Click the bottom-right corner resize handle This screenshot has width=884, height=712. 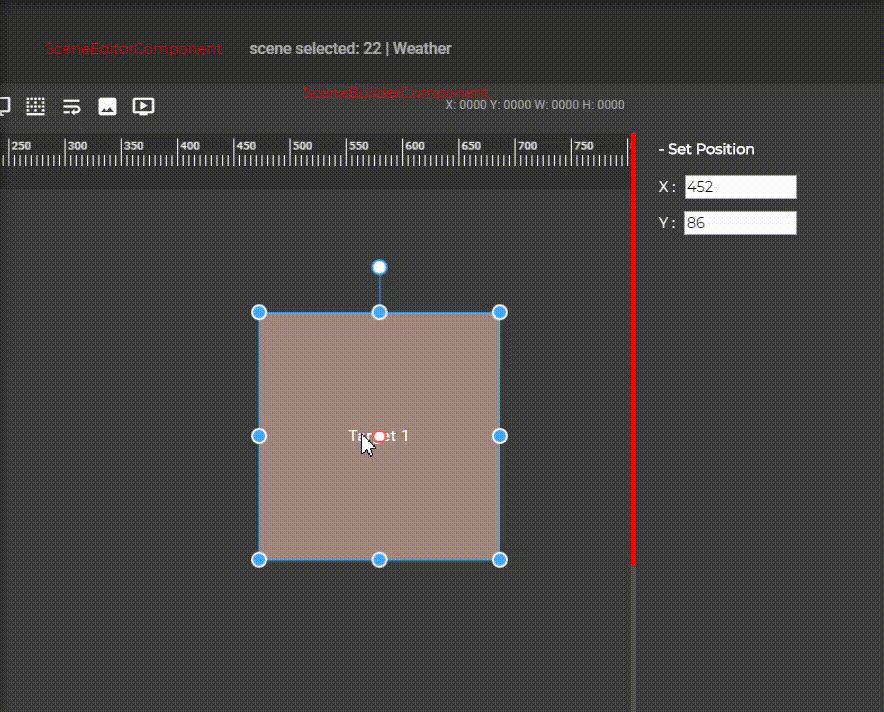coord(500,559)
